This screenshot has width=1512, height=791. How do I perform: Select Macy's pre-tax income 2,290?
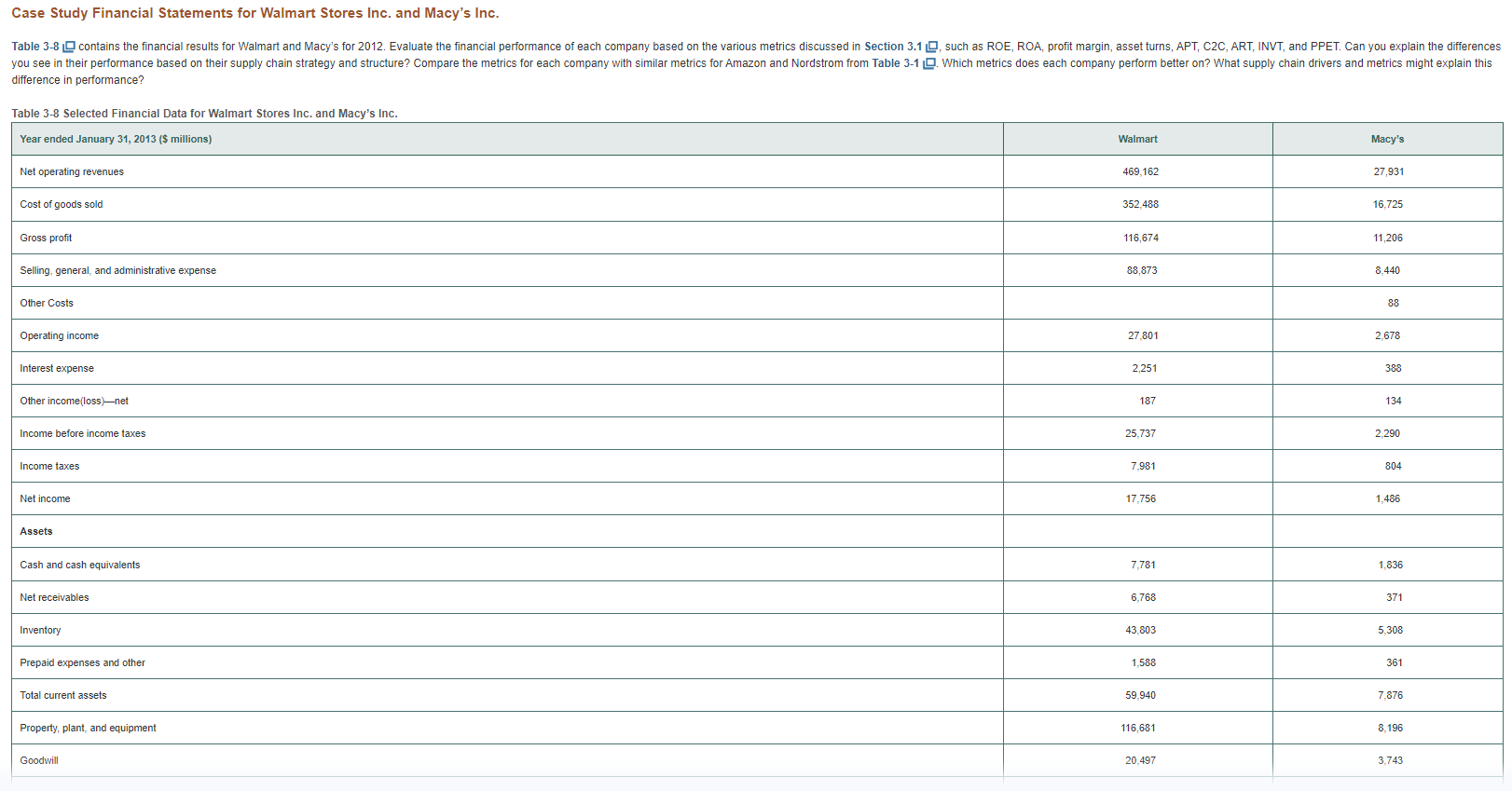click(x=1387, y=433)
